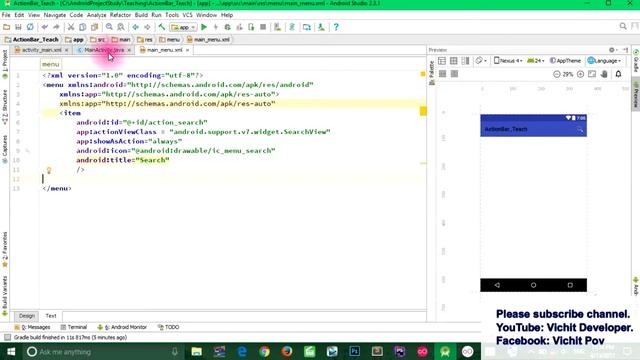Switch to the Design editor tab
The height and width of the screenshot is (360, 640).
tap(27, 316)
